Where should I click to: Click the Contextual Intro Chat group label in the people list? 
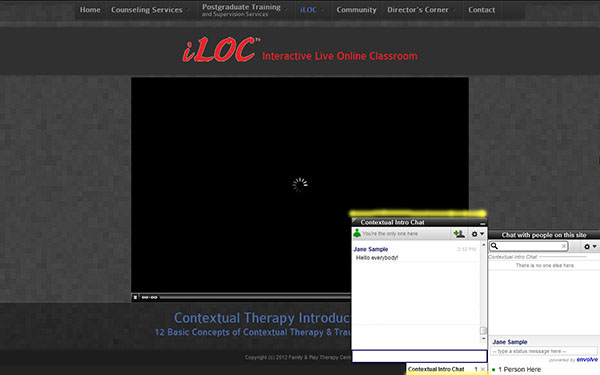513,257
